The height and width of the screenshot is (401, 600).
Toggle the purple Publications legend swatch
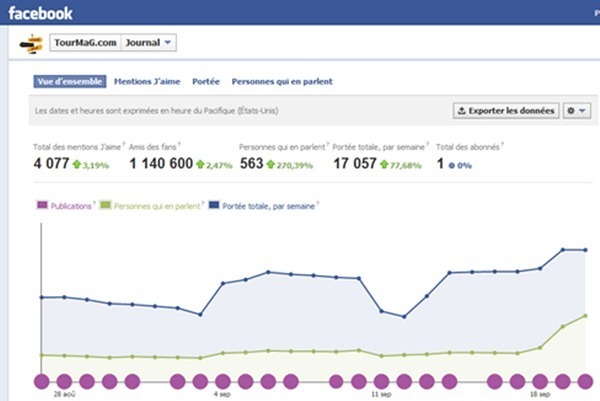click(x=42, y=206)
